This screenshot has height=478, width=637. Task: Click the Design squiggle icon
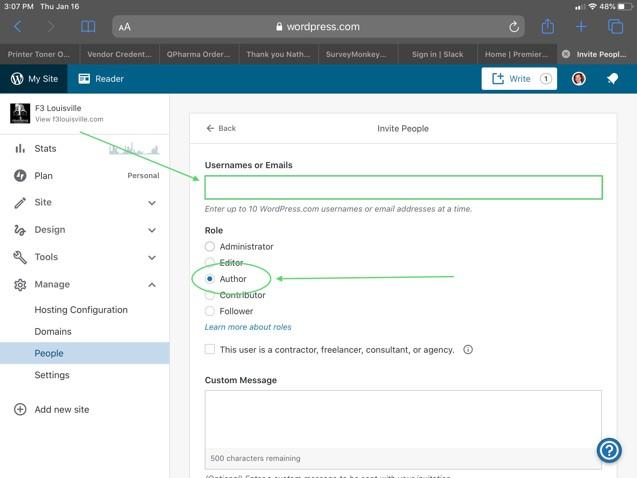pos(20,230)
